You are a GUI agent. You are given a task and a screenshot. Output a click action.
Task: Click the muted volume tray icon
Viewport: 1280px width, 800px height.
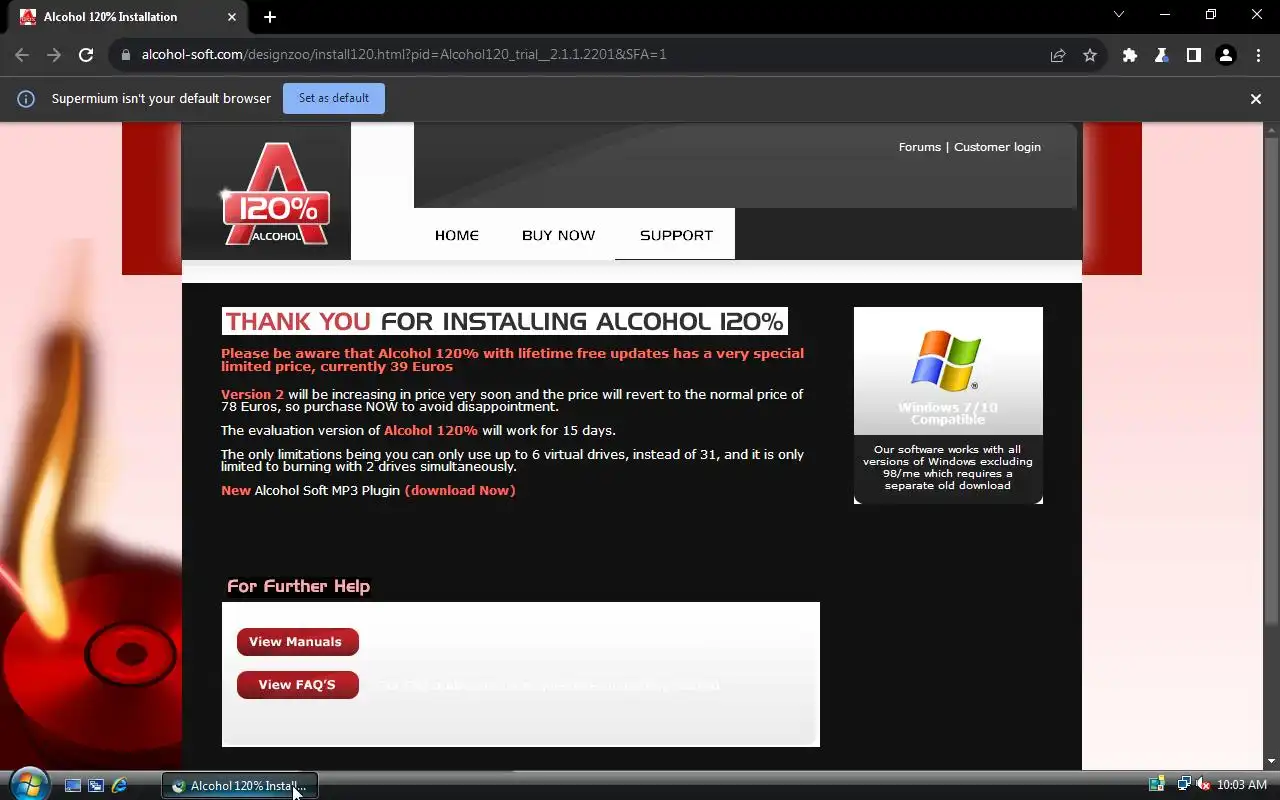click(x=1203, y=785)
